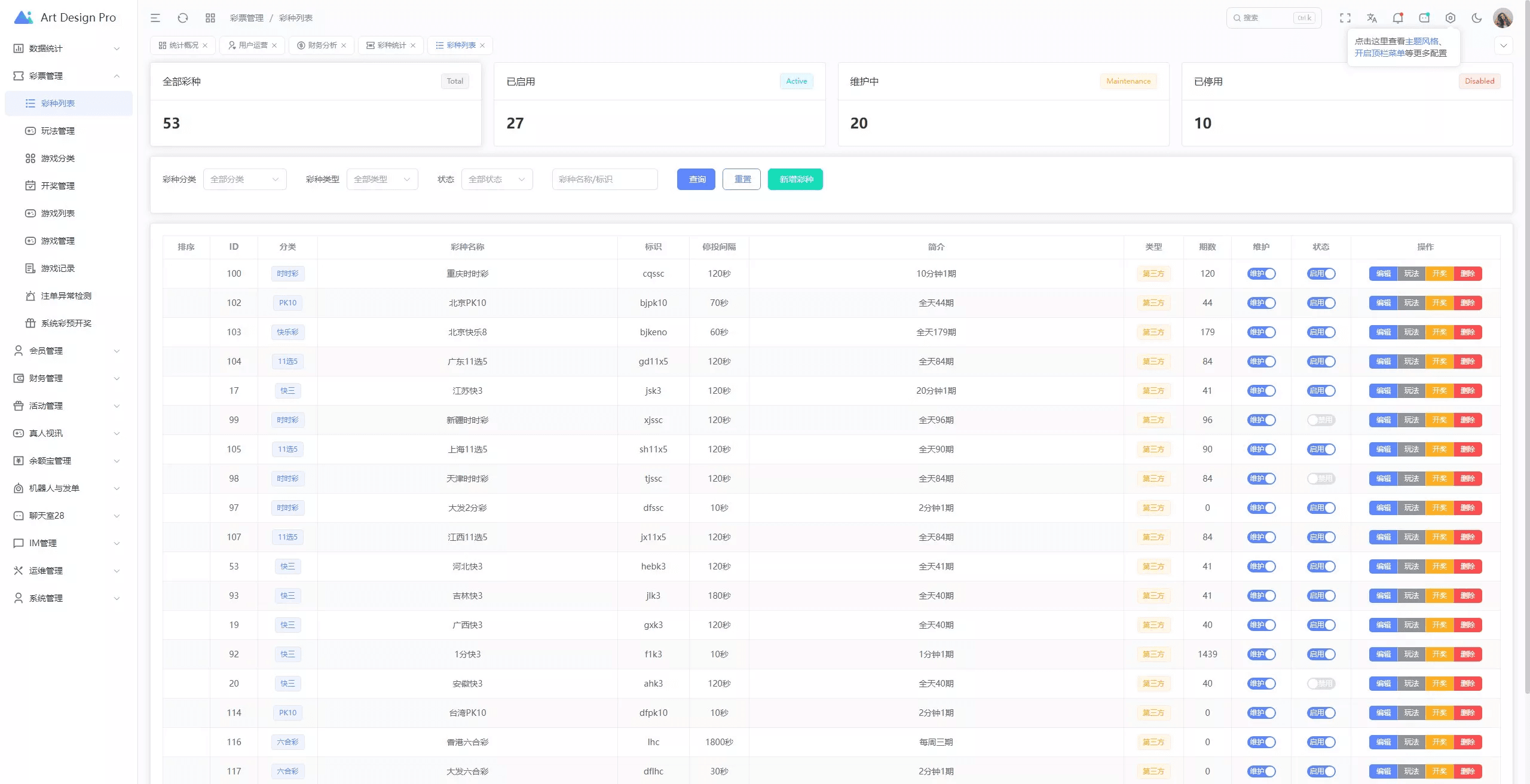Click the refresh page icon
Viewport: 1530px width, 784px height.
pyautogui.click(x=183, y=18)
